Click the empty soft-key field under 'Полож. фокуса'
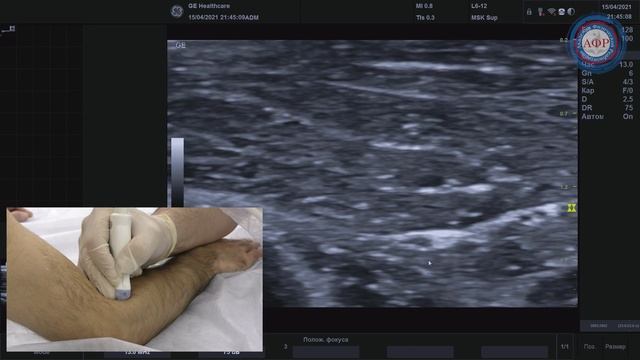Image resolution: width=640 pixels, height=360 pixels. [x=326, y=352]
